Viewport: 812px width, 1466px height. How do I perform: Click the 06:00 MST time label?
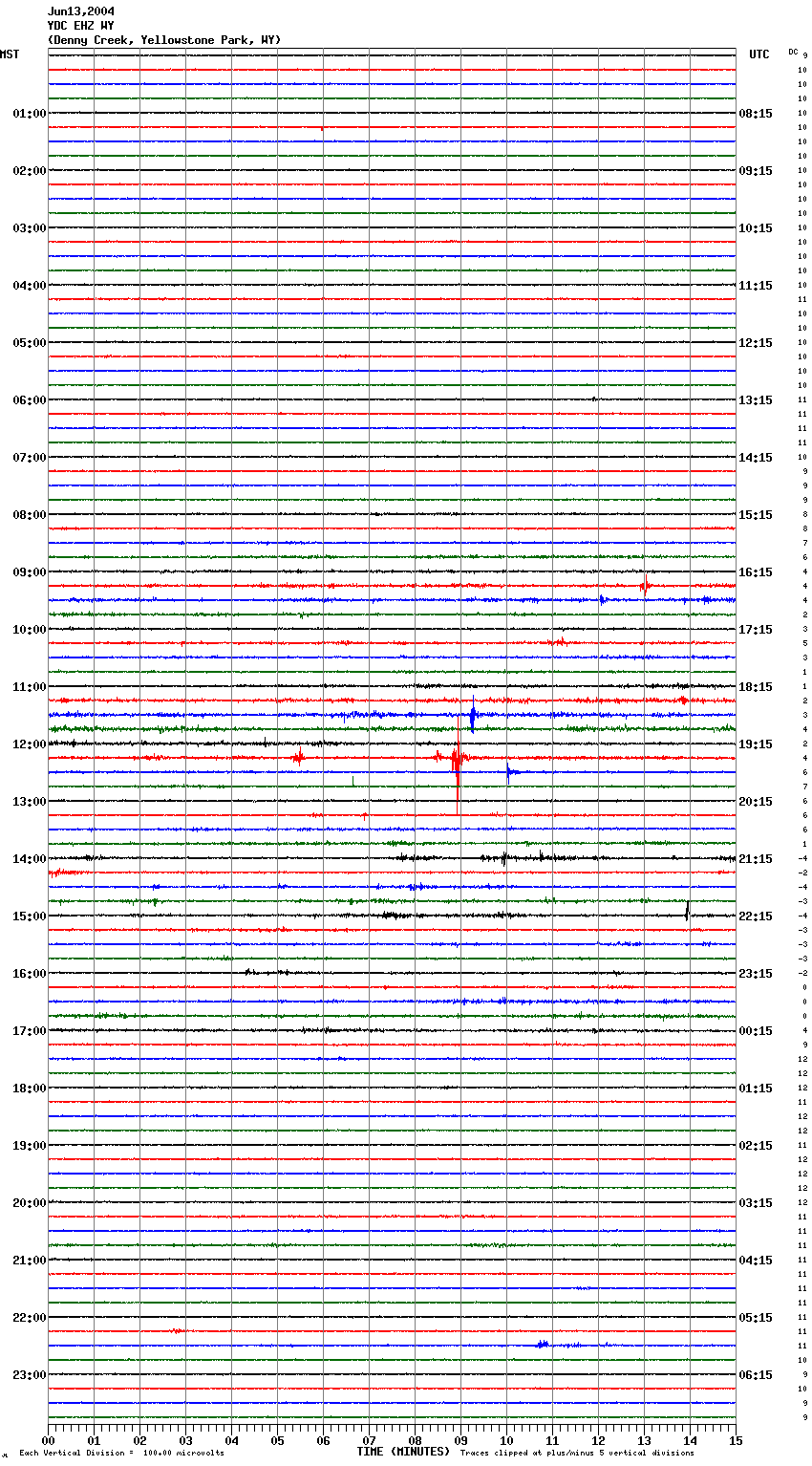[x=30, y=400]
